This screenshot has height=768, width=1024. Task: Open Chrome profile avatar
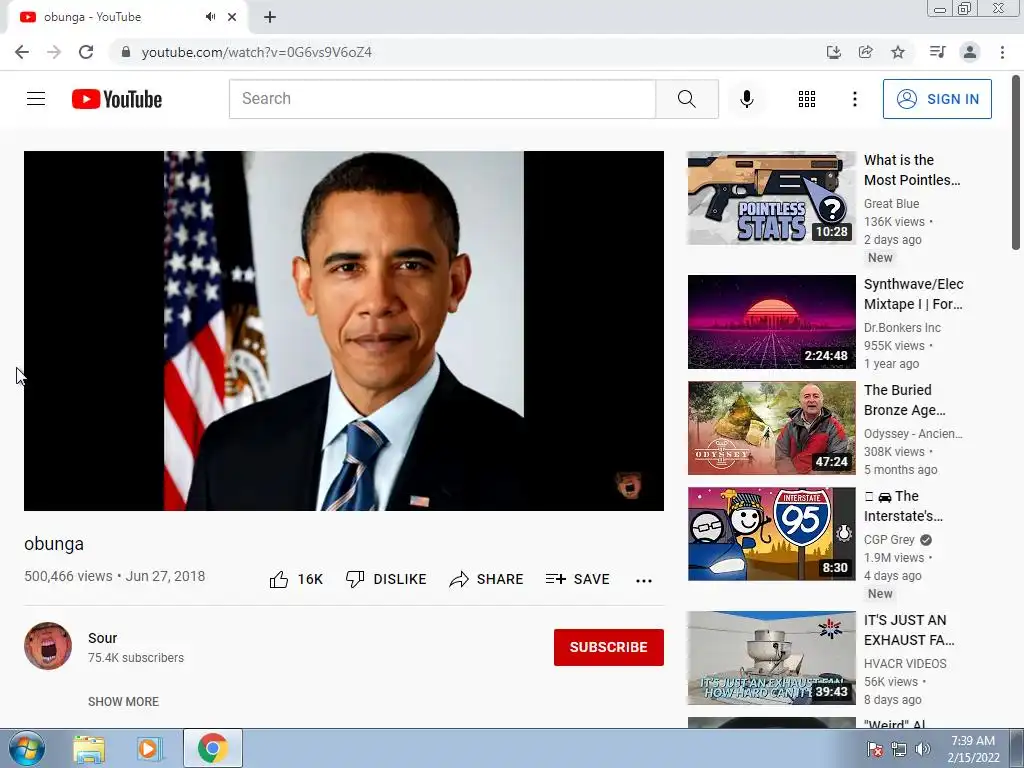[x=970, y=52]
